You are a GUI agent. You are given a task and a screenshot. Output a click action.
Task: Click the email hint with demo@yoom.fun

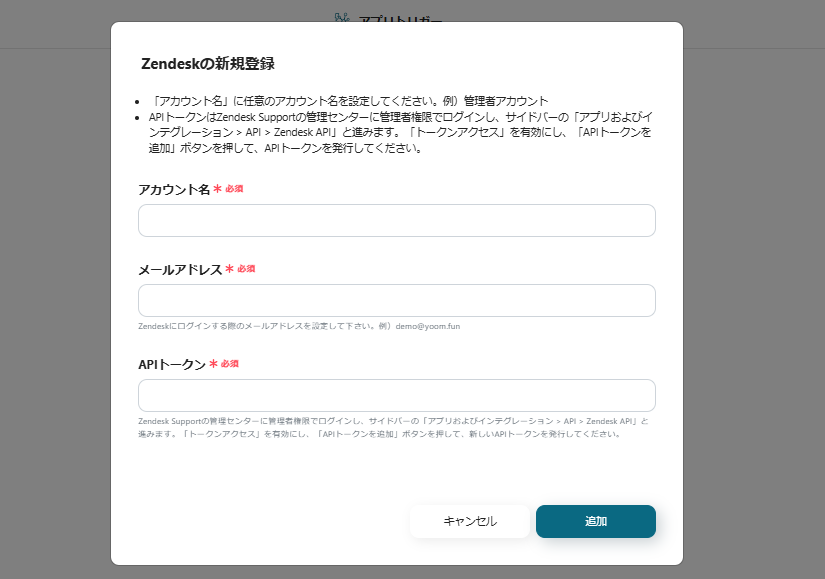(299, 326)
